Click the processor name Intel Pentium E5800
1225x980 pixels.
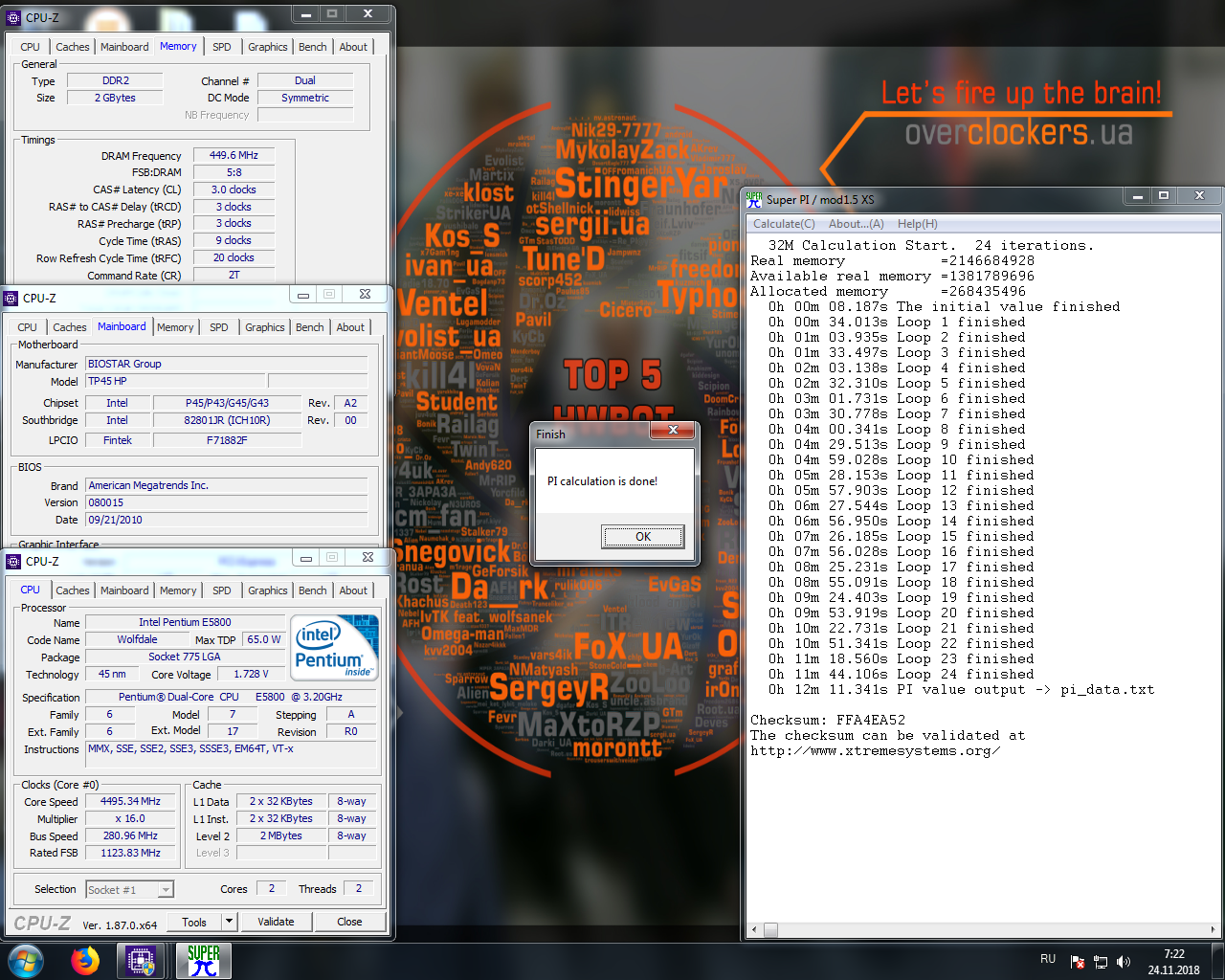(x=185, y=622)
